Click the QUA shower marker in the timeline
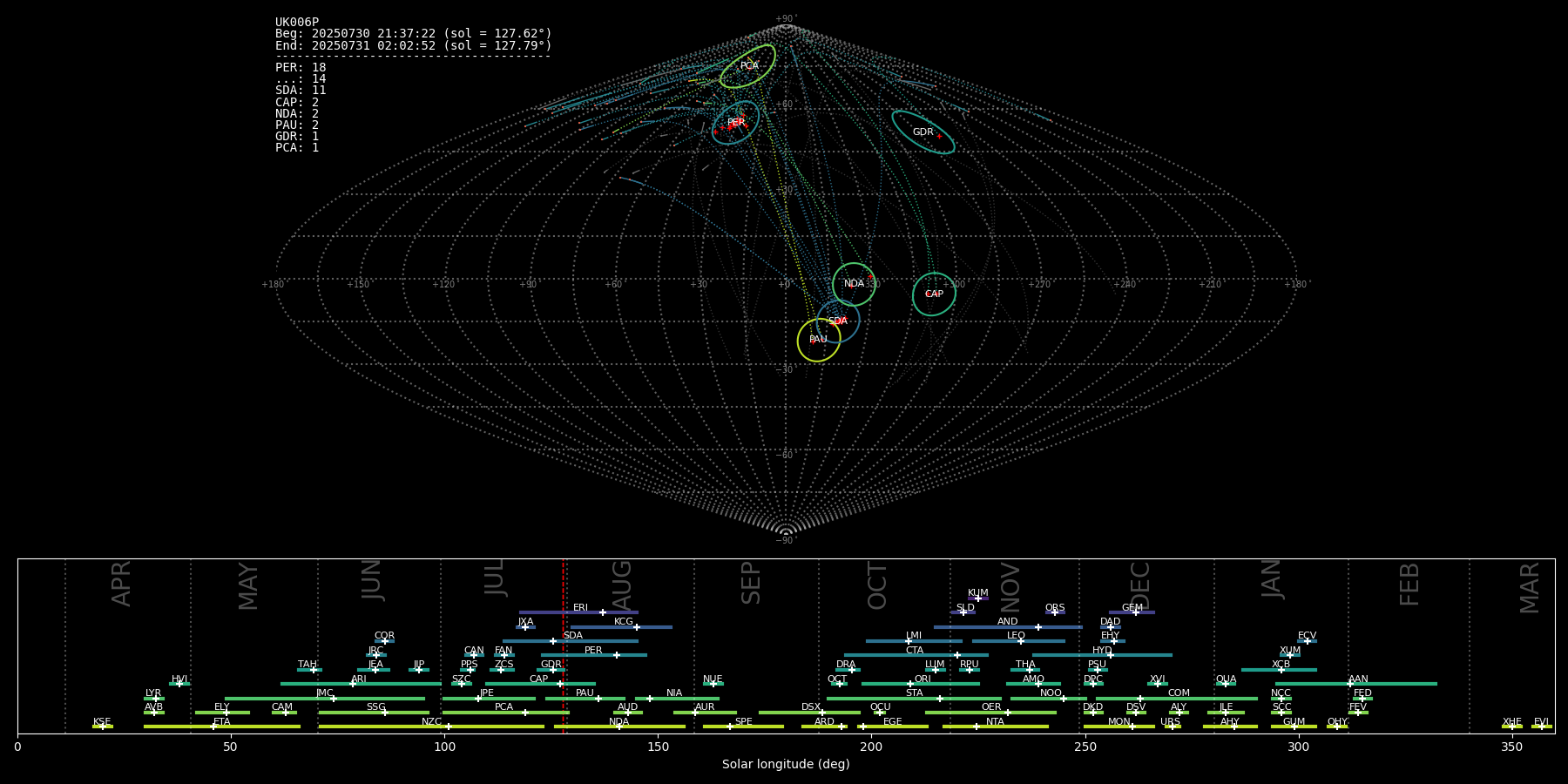The height and width of the screenshot is (784, 1568). point(1226,684)
